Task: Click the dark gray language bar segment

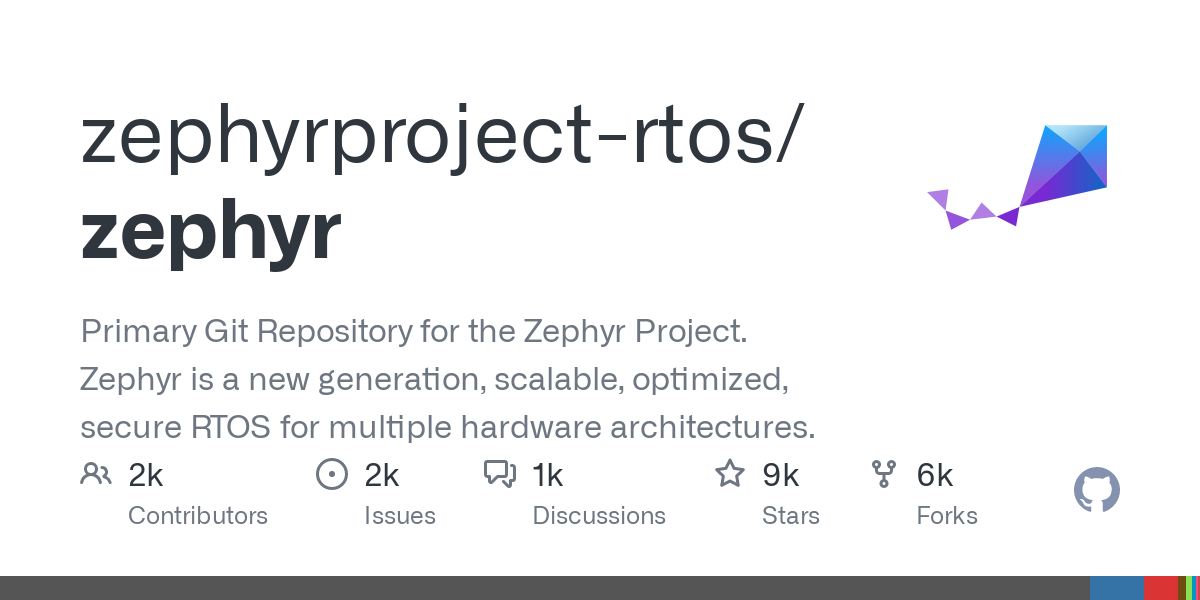Action: click(x=540, y=588)
